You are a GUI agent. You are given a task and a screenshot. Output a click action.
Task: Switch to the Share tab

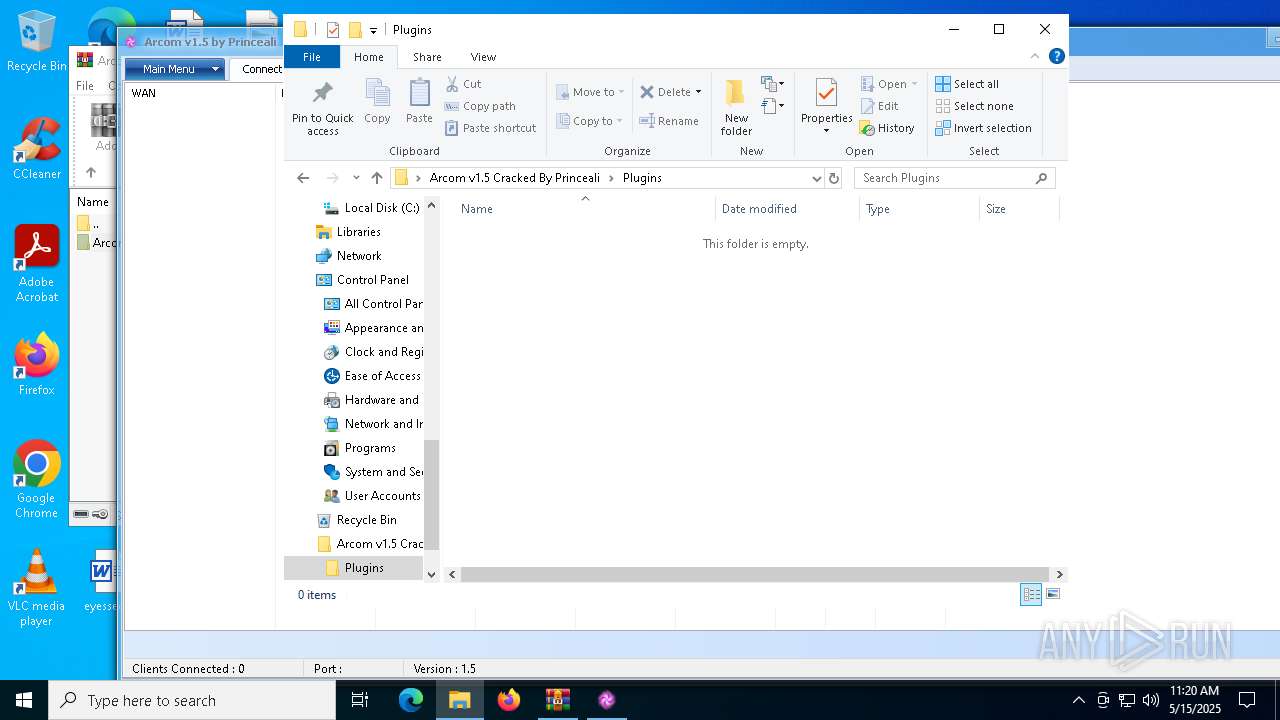pyautogui.click(x=427, y=57)
